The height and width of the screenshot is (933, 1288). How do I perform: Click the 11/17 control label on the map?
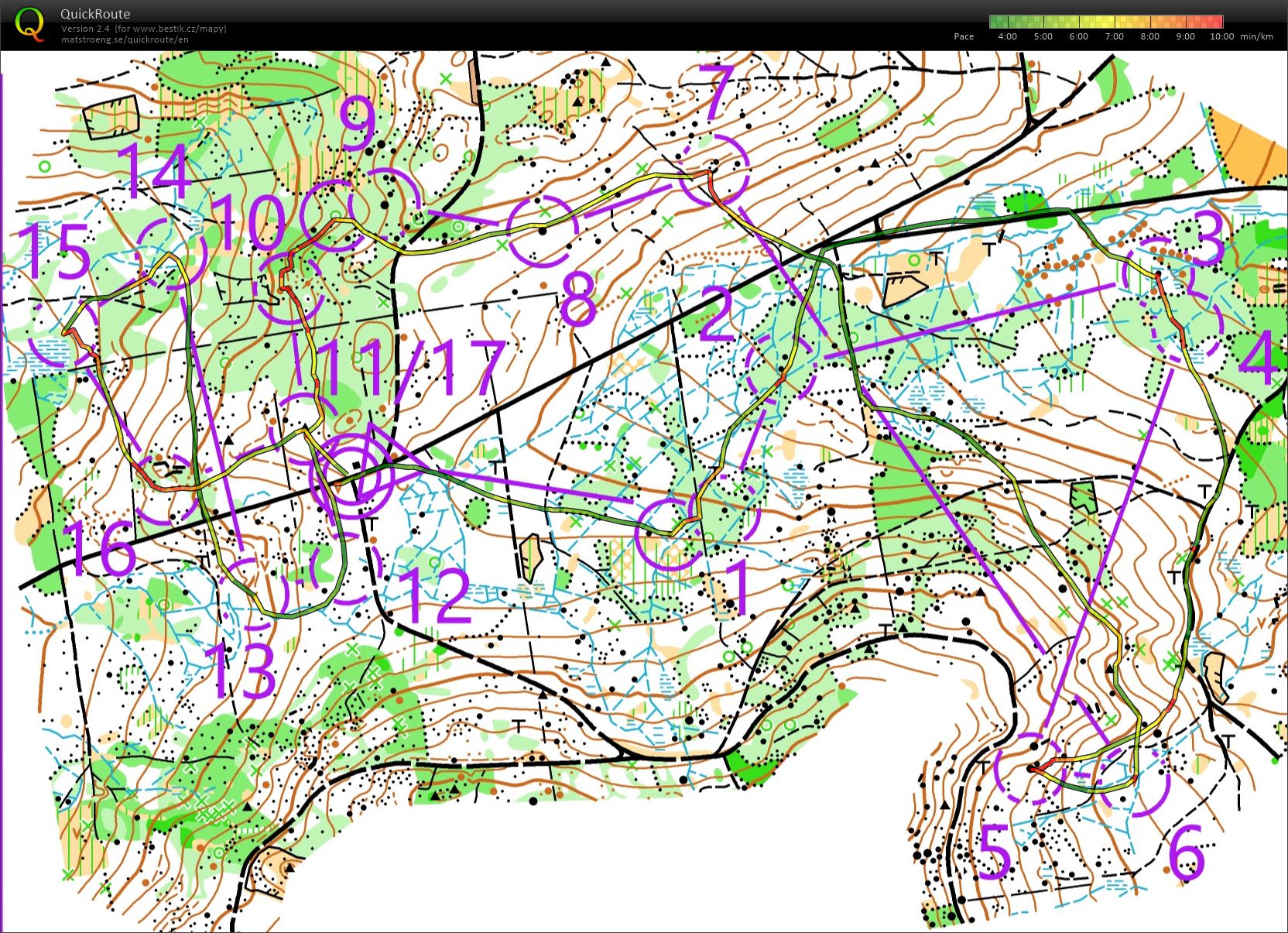(413, 369)
